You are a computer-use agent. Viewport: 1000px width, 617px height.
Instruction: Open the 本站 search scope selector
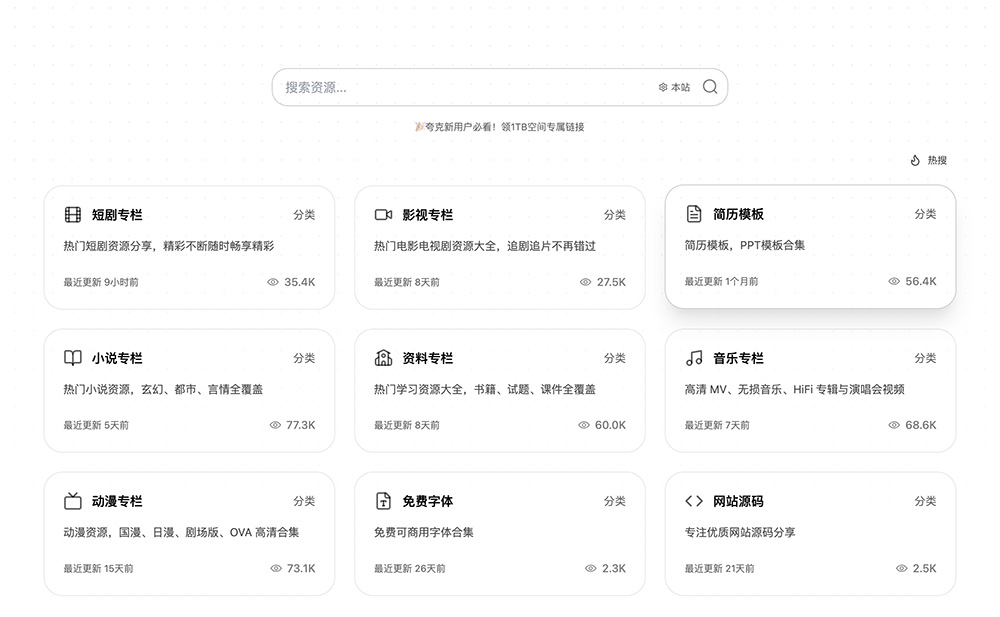[672, 87]
